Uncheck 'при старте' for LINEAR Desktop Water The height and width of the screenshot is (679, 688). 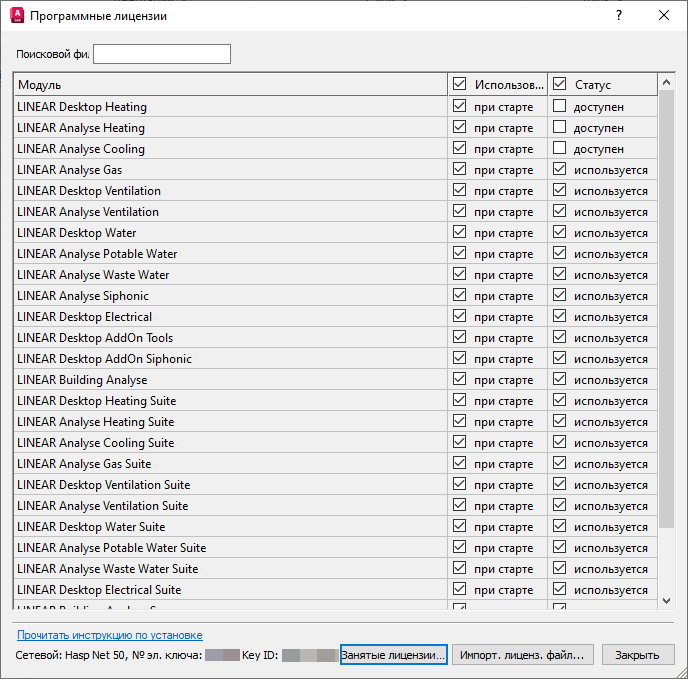[x=459, y=232]
